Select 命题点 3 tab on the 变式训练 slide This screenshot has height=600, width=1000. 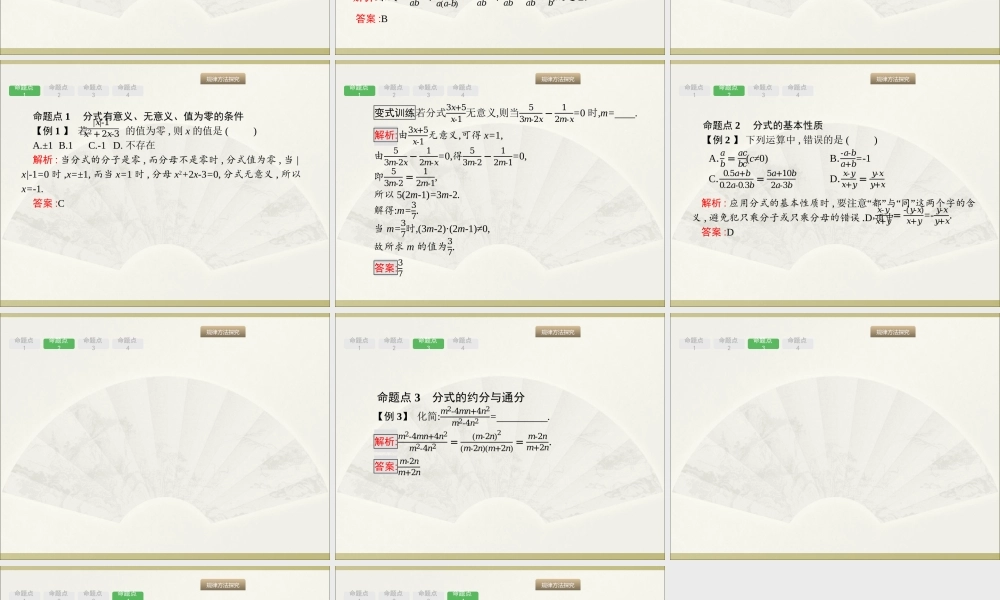coord(427,90)
